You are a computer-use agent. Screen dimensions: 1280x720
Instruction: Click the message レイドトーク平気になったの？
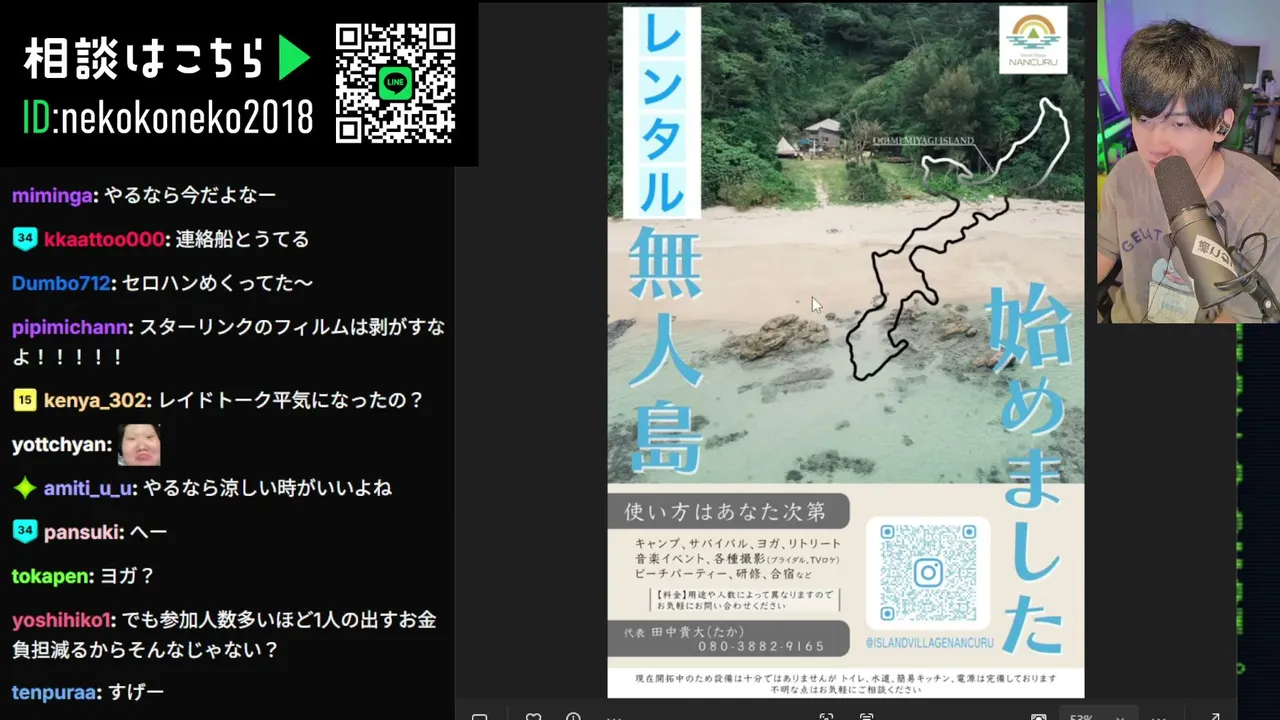pos(291,400)
